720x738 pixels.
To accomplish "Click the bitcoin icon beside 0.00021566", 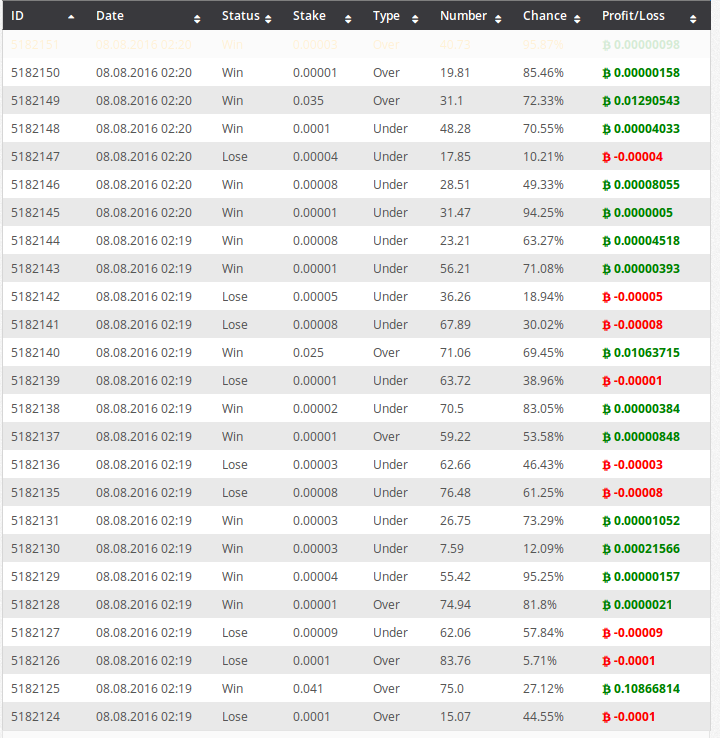I will (607, 549).
